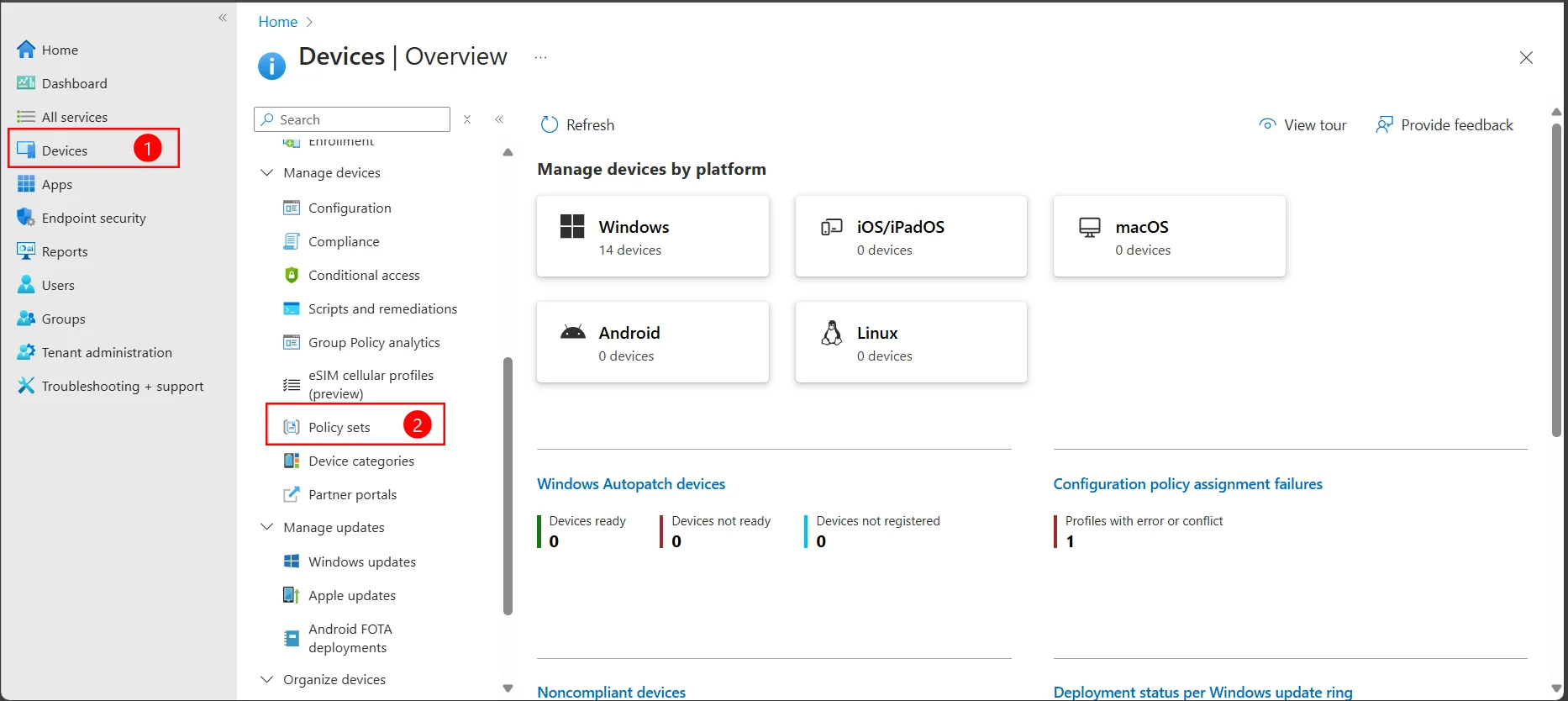Viewport: 1568px width, 701px height.
Task: Click the Conditional access shield icon
Action: tap(292, 275)
